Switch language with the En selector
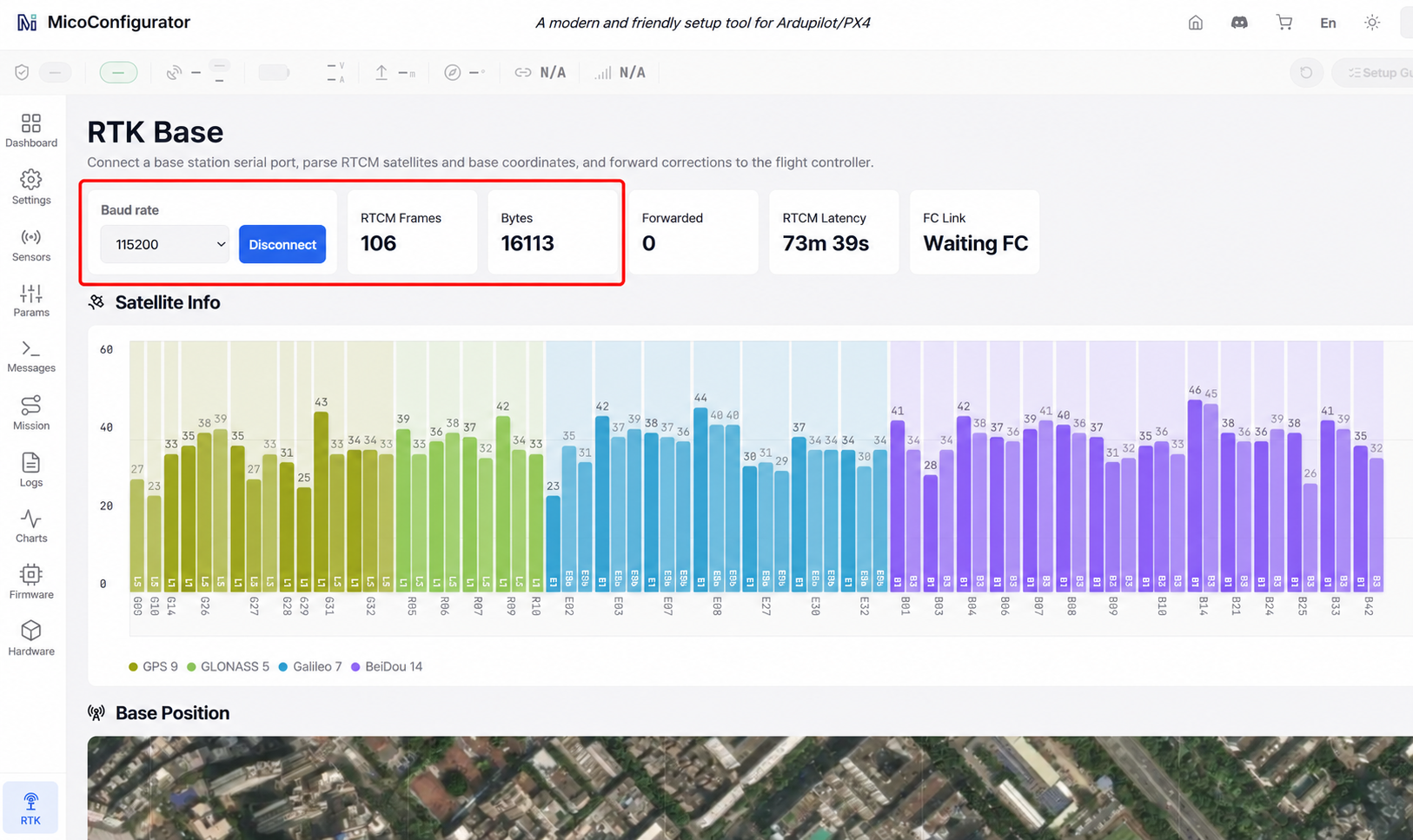Viewport: 1413px width, 840px height. tap(1328, 23)
